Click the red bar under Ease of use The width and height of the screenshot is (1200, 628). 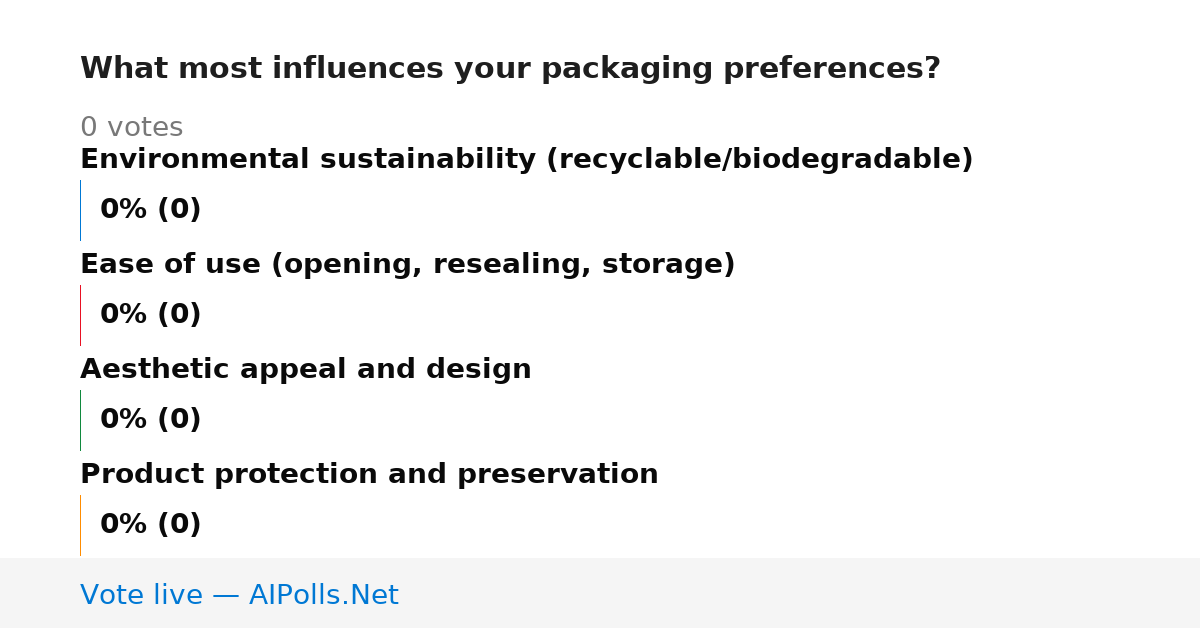pos(80,315)
